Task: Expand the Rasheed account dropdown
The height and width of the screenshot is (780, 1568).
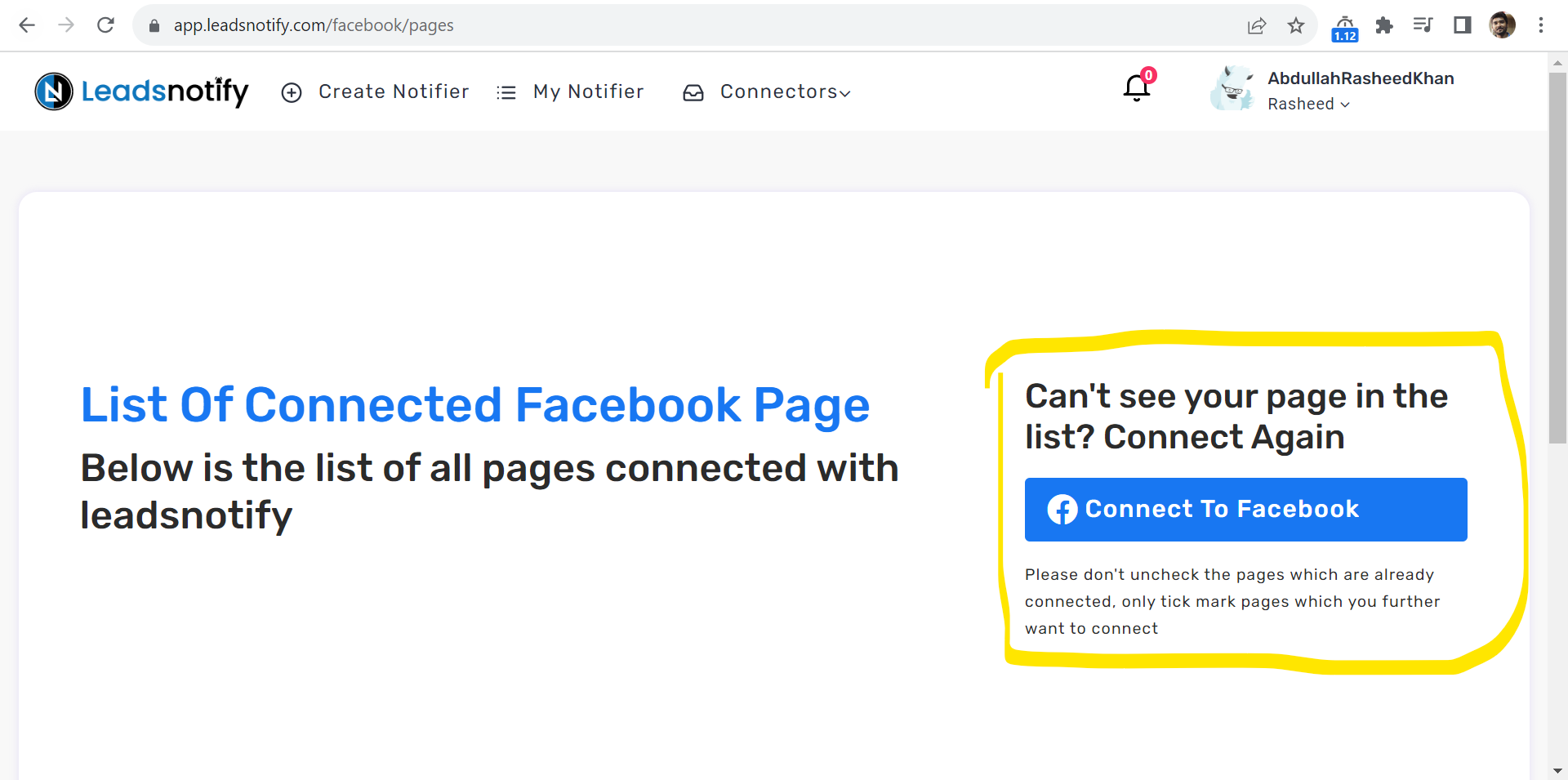Action: point(1308,104)
